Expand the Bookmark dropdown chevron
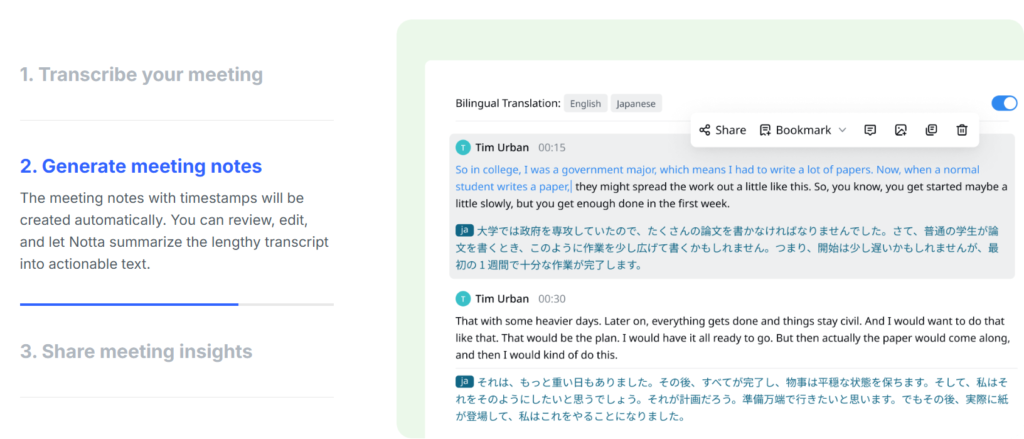 click(842, 130)
